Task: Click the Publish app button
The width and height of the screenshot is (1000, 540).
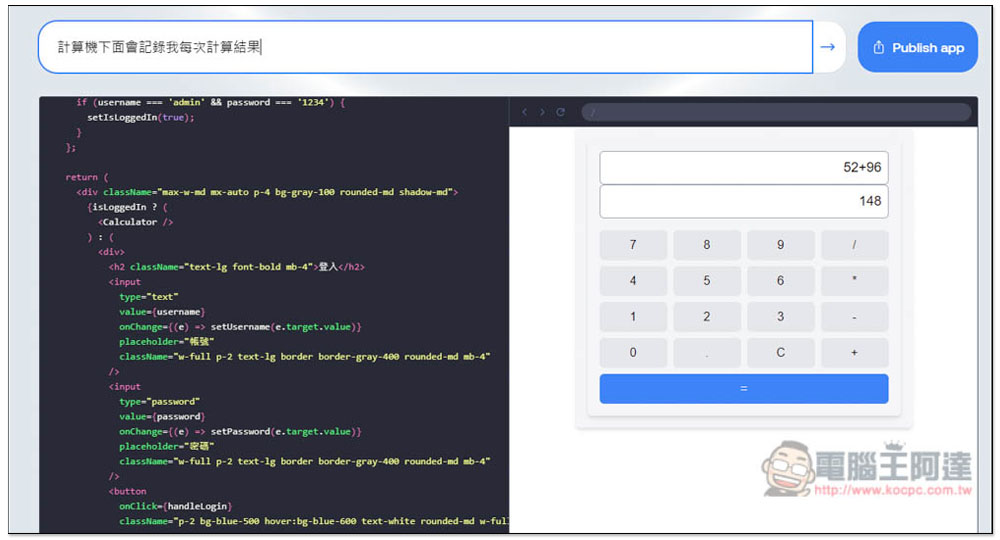Action: point(918,47)
